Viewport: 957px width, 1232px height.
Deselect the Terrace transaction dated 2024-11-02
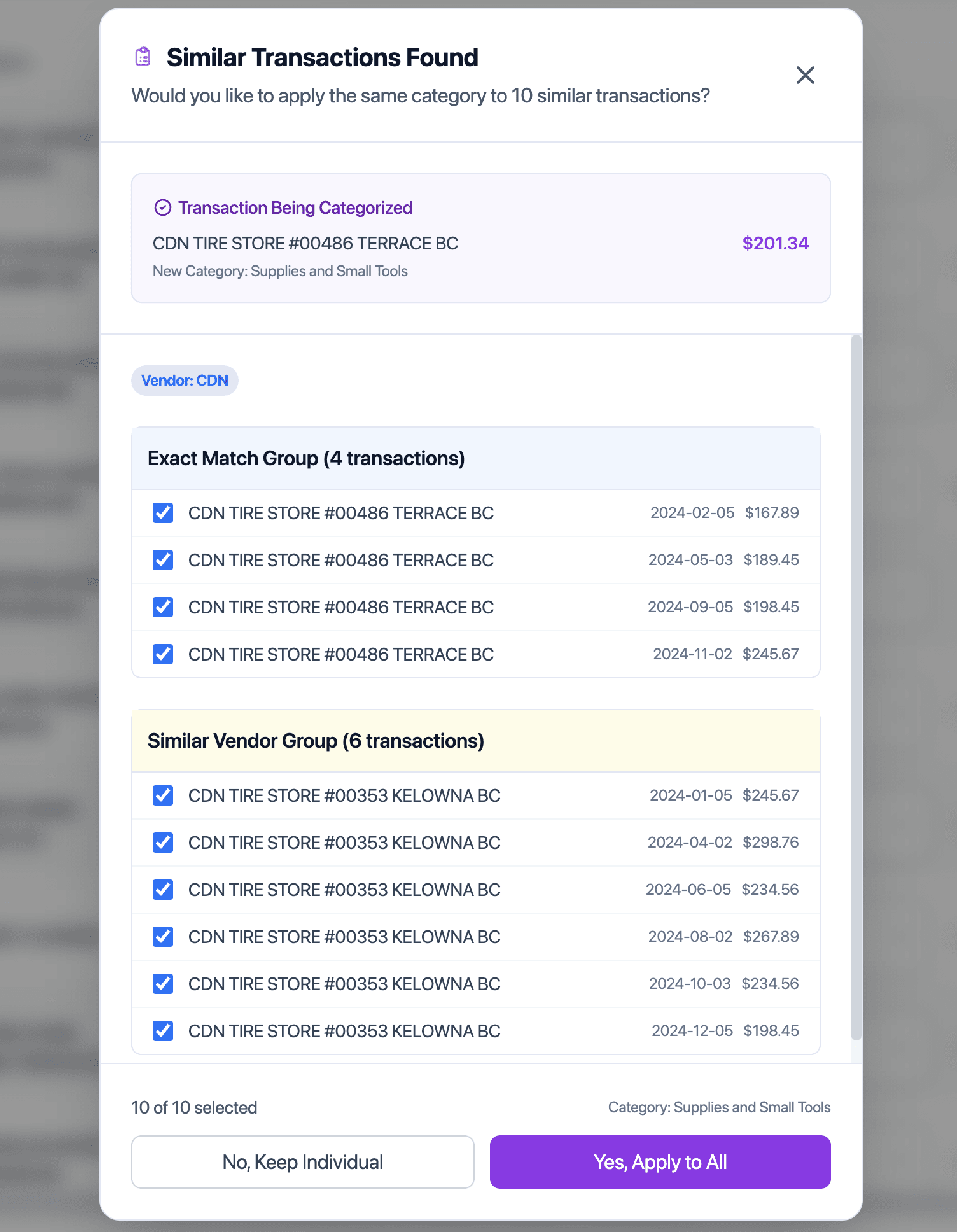click(163, 654)
